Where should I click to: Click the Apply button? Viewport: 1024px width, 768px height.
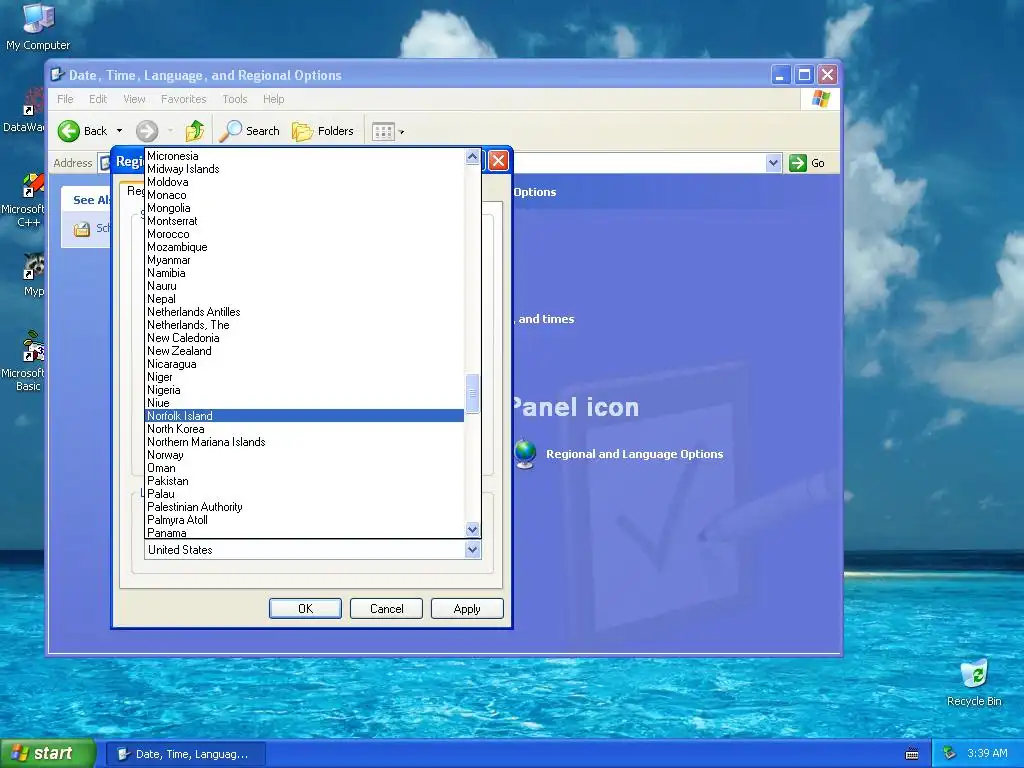coord(467,609)
